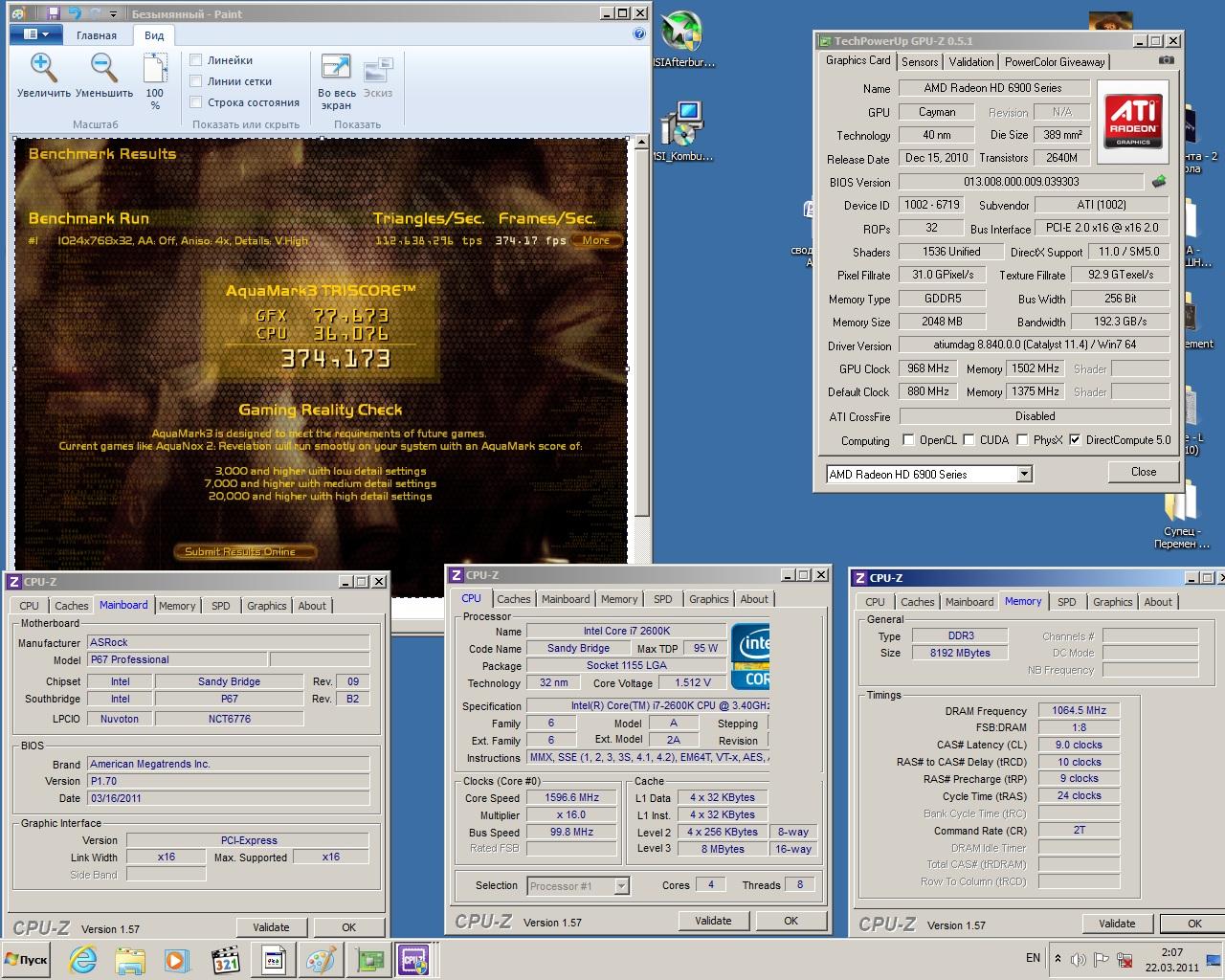The width and height of the screenshot is (1225, 980).
Task: Click the Save icon in Paint quick access toolbar
Action: coord(53,13)
